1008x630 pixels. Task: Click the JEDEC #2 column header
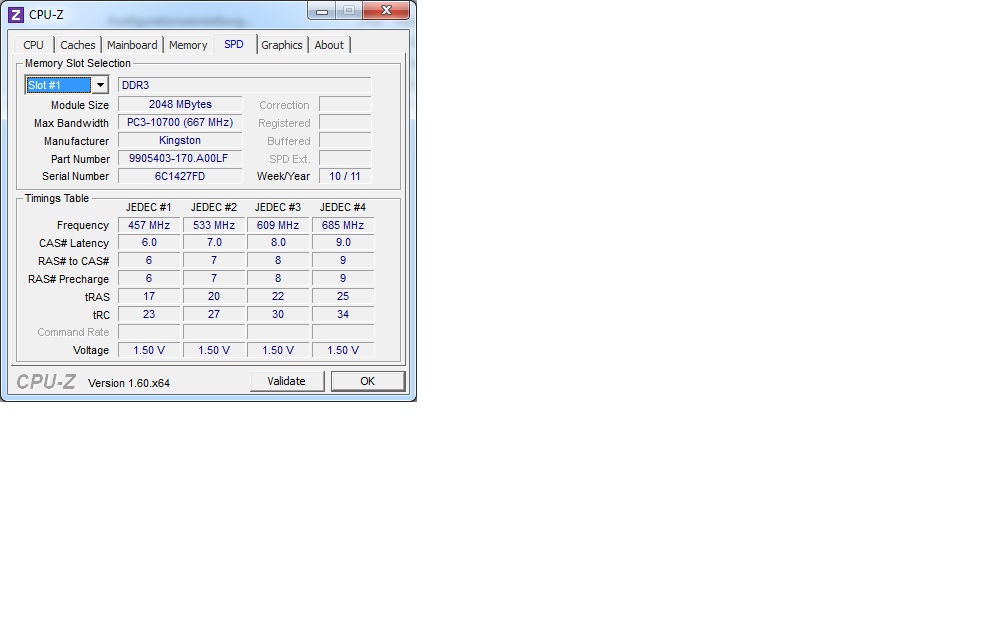[214, 207]
